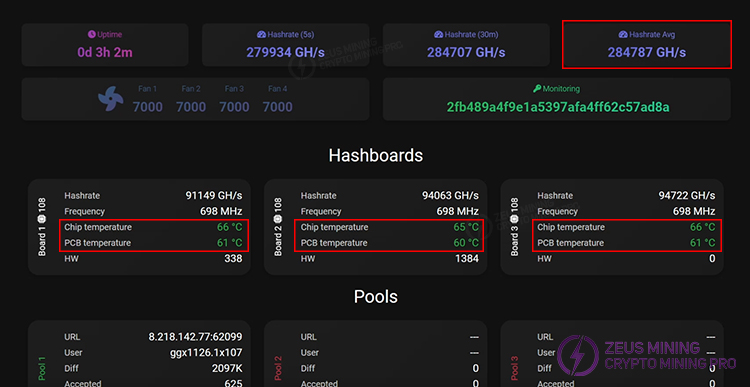This screenshot has width=750, height=387.
Task: Click the gauge icon next to Hashrate (5s)
Action: click(261, 34)
